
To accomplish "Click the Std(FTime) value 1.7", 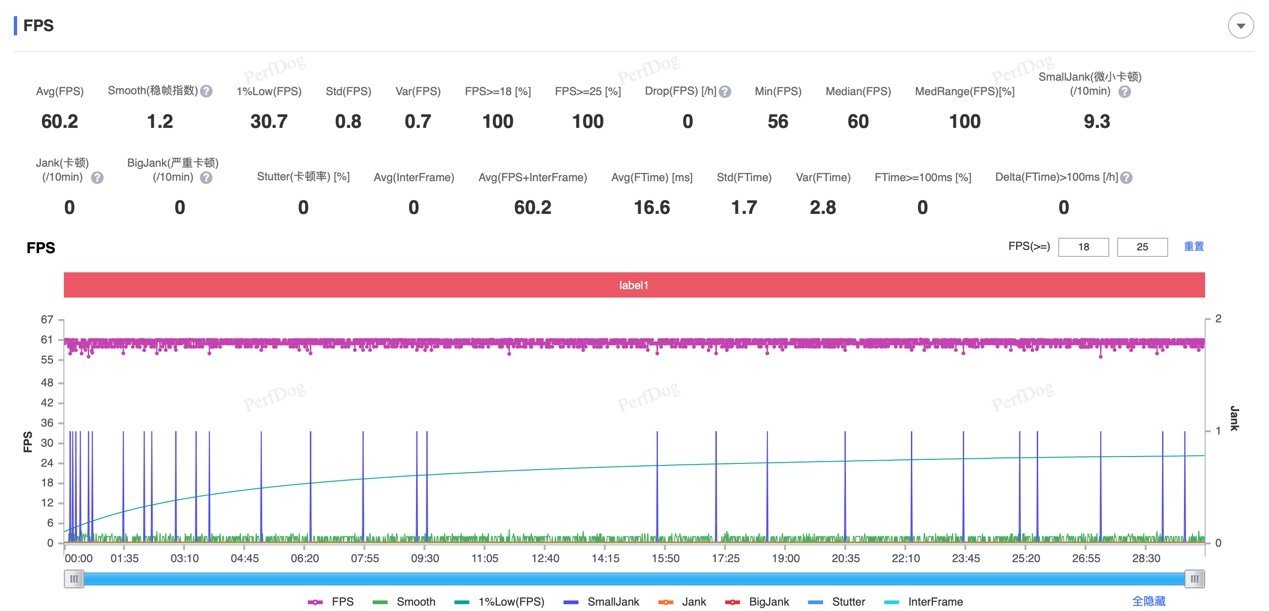I will coord(744,208).
